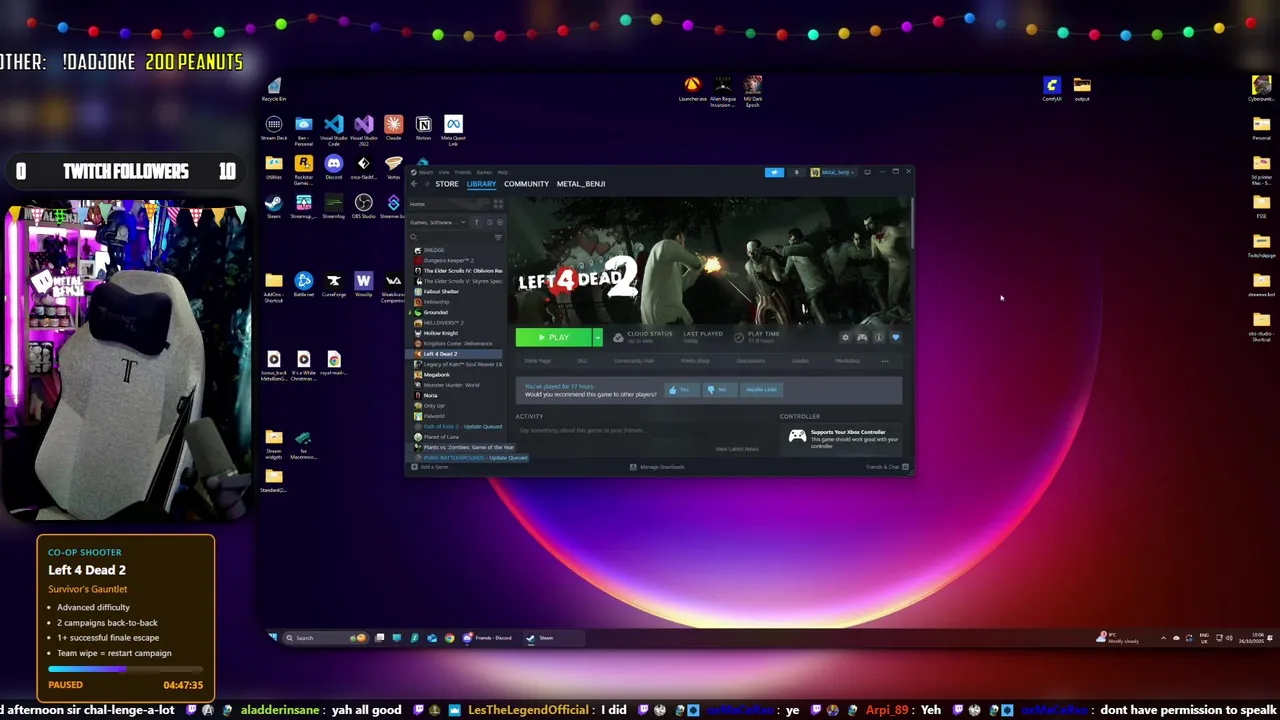Select Dungeon Keeper 2 in the library
This screenshot has width=1280, height=720.
[448, 260]
